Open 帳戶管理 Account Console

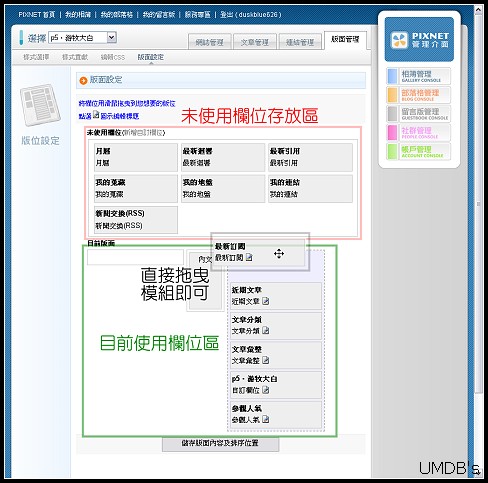click(419, 151)
